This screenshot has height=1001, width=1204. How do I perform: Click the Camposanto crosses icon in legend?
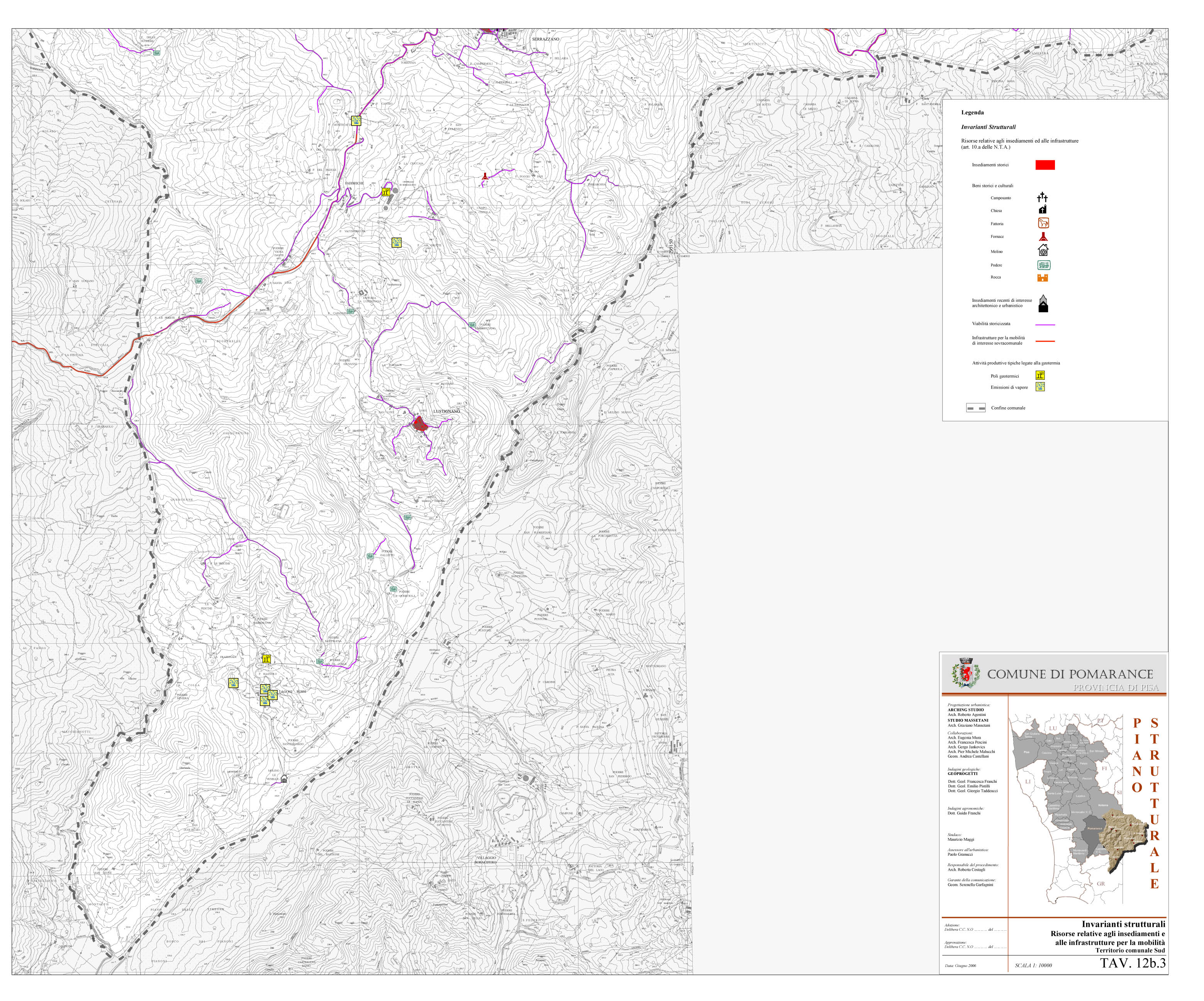point(1042,198)
